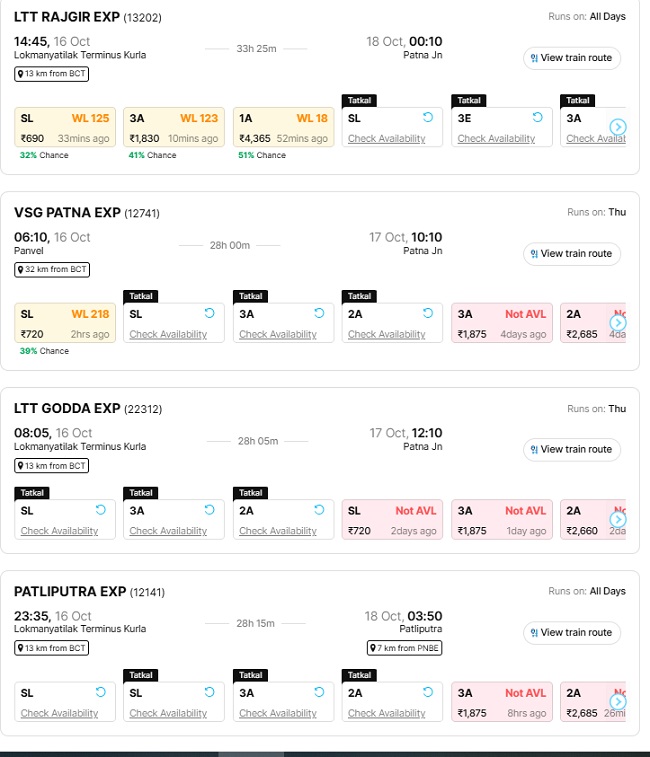Screen dimensions: 650x757
Task: Click 3A Not AVL card on Patliputra Exp
Action: pos(501,702)
